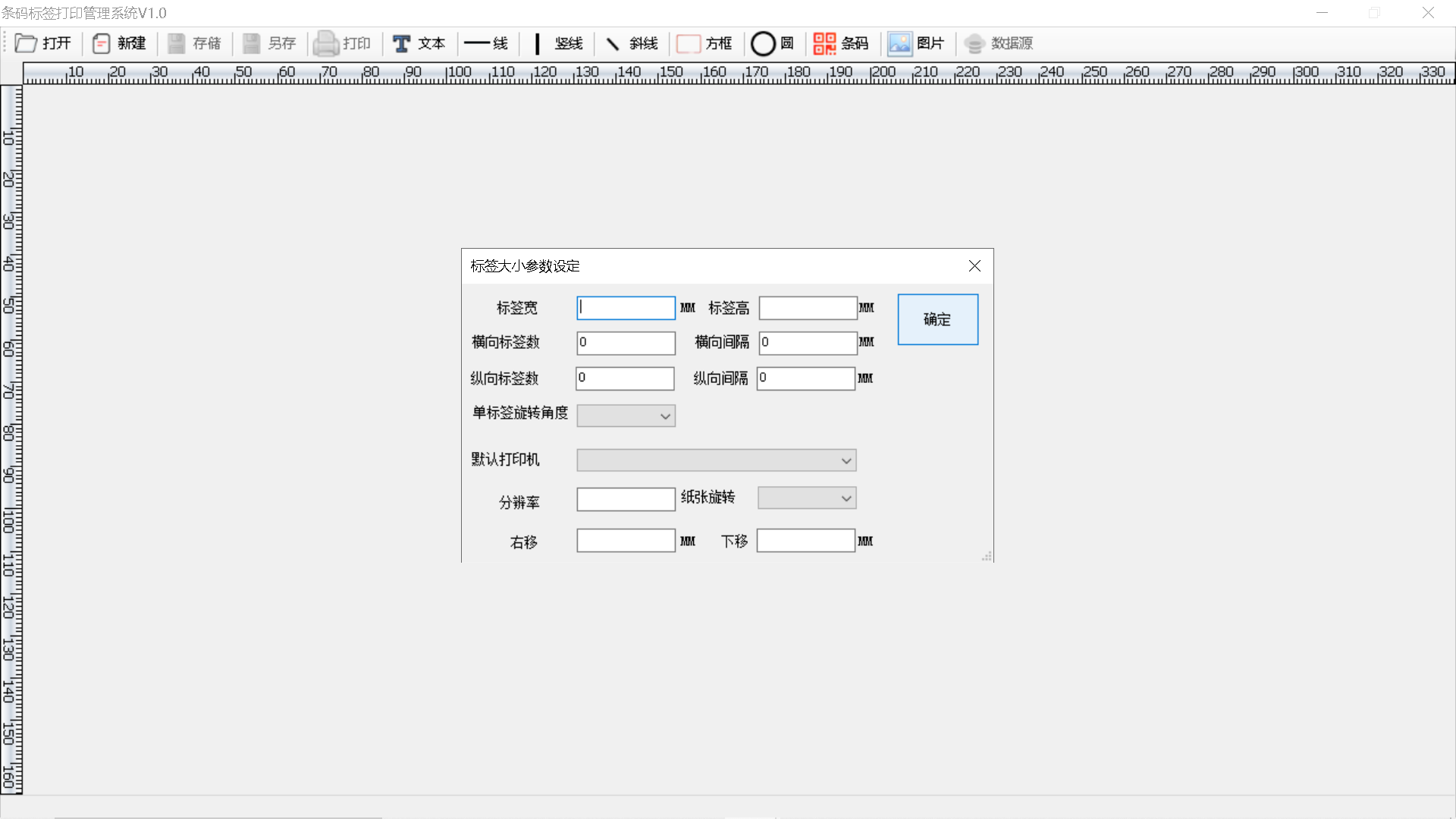Click the 下移 offset input field
Viewport: 1456px width, 819px height.
[806, 541]
